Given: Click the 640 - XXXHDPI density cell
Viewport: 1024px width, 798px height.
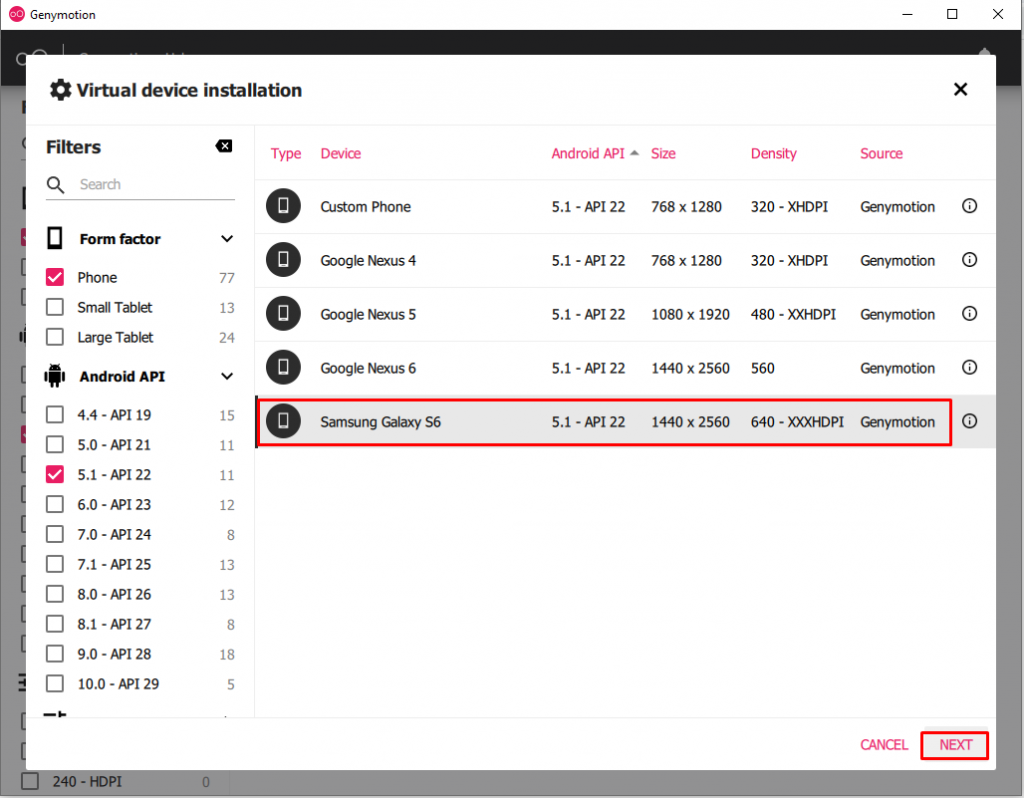Looking at the screenshot, I should (797, 422).
